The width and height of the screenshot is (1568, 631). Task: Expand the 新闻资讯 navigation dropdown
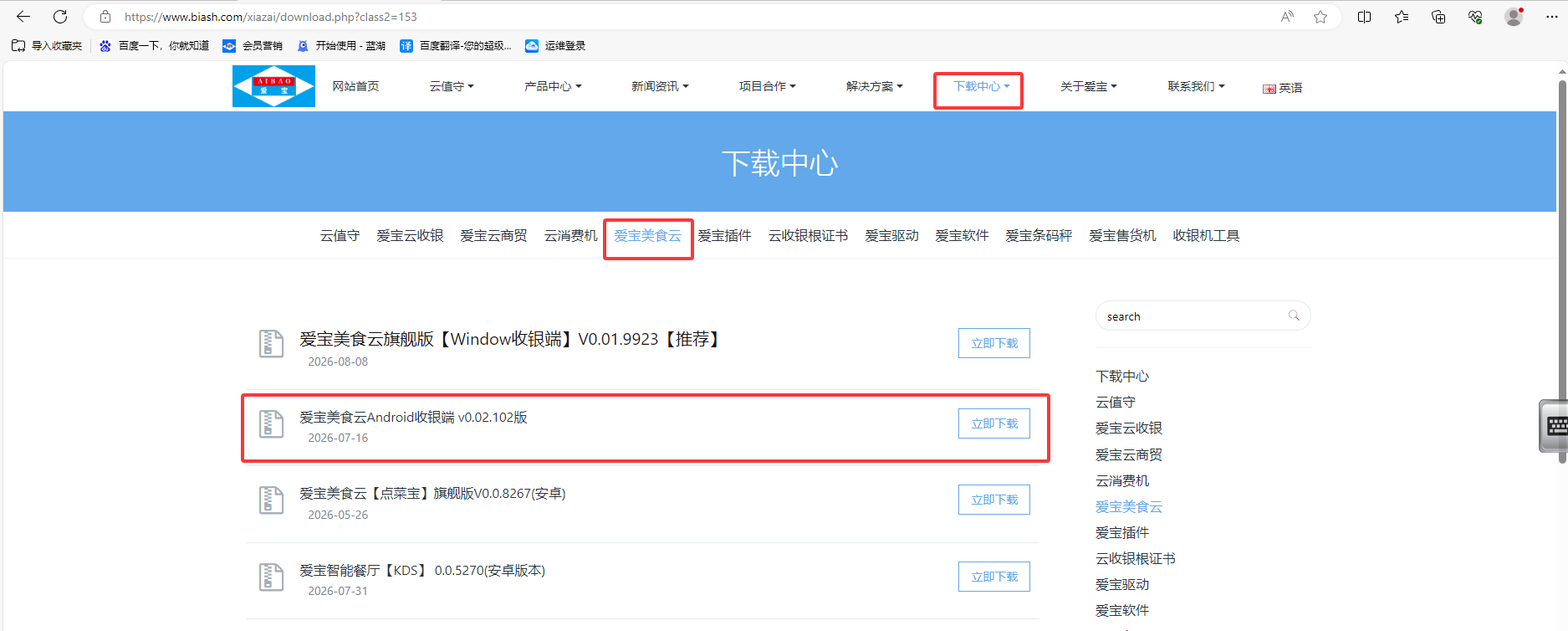(x=660, y=86)
